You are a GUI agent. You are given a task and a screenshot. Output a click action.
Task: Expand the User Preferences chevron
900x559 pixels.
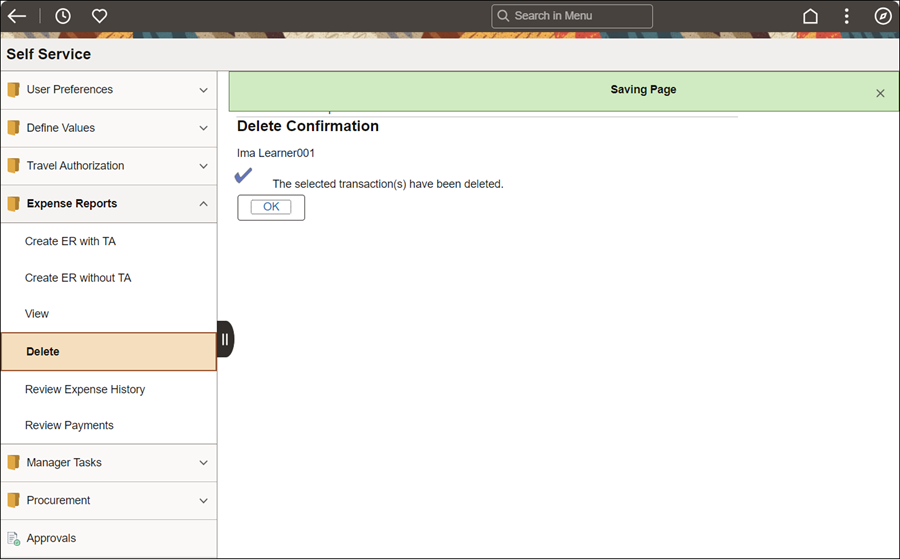click(203, 90)
